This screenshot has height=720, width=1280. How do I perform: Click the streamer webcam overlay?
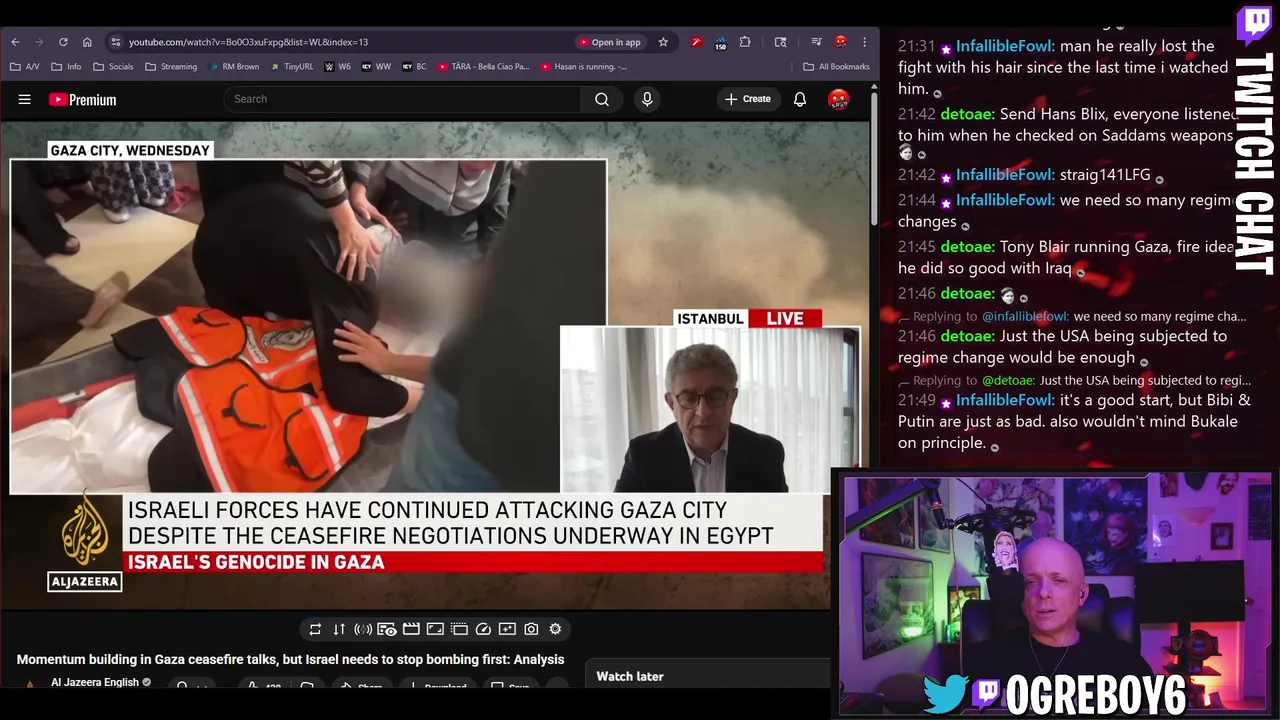1055,594
